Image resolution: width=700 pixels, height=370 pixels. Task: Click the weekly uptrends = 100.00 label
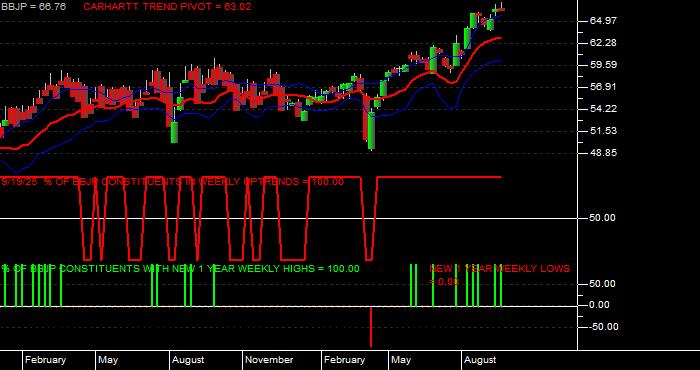(173, 182)
